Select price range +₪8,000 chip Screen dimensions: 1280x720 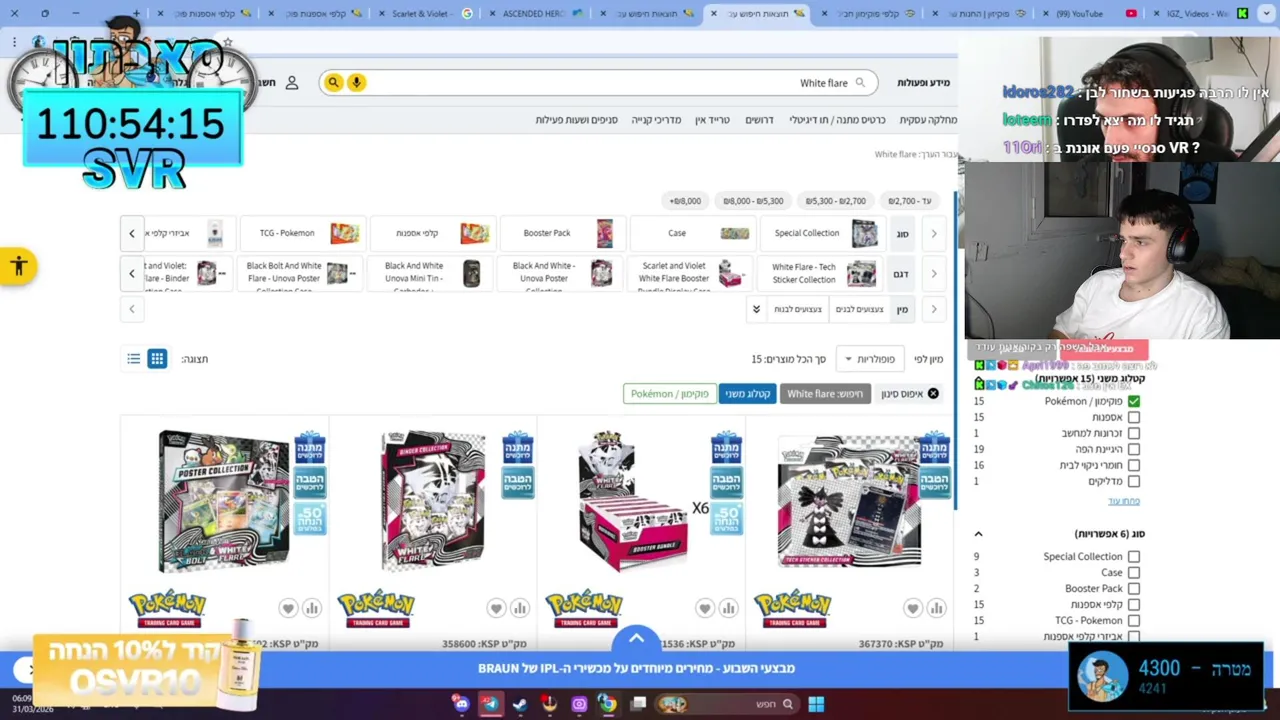point(685,201)
